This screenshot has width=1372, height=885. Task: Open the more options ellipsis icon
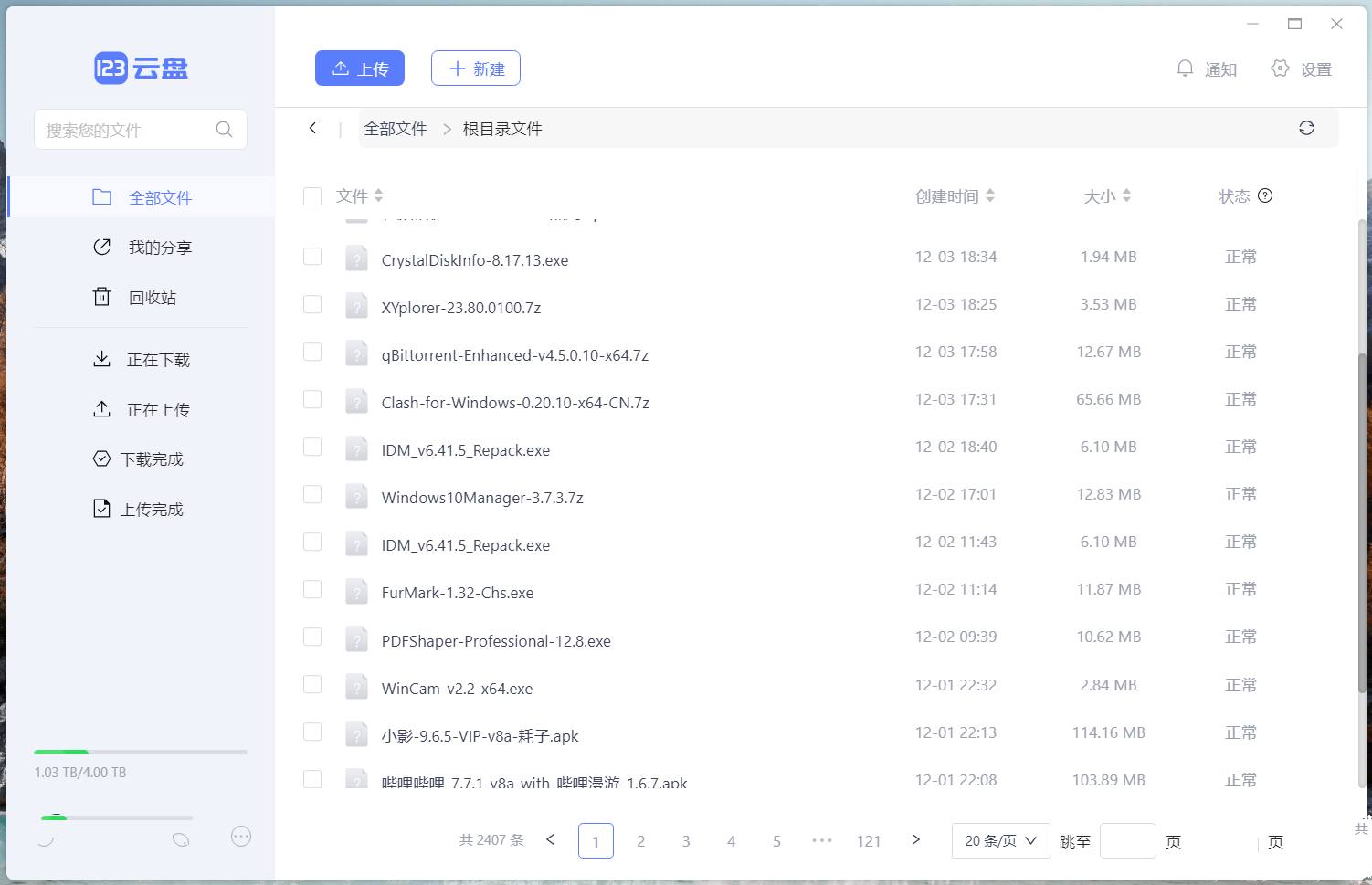coord(241,837)
